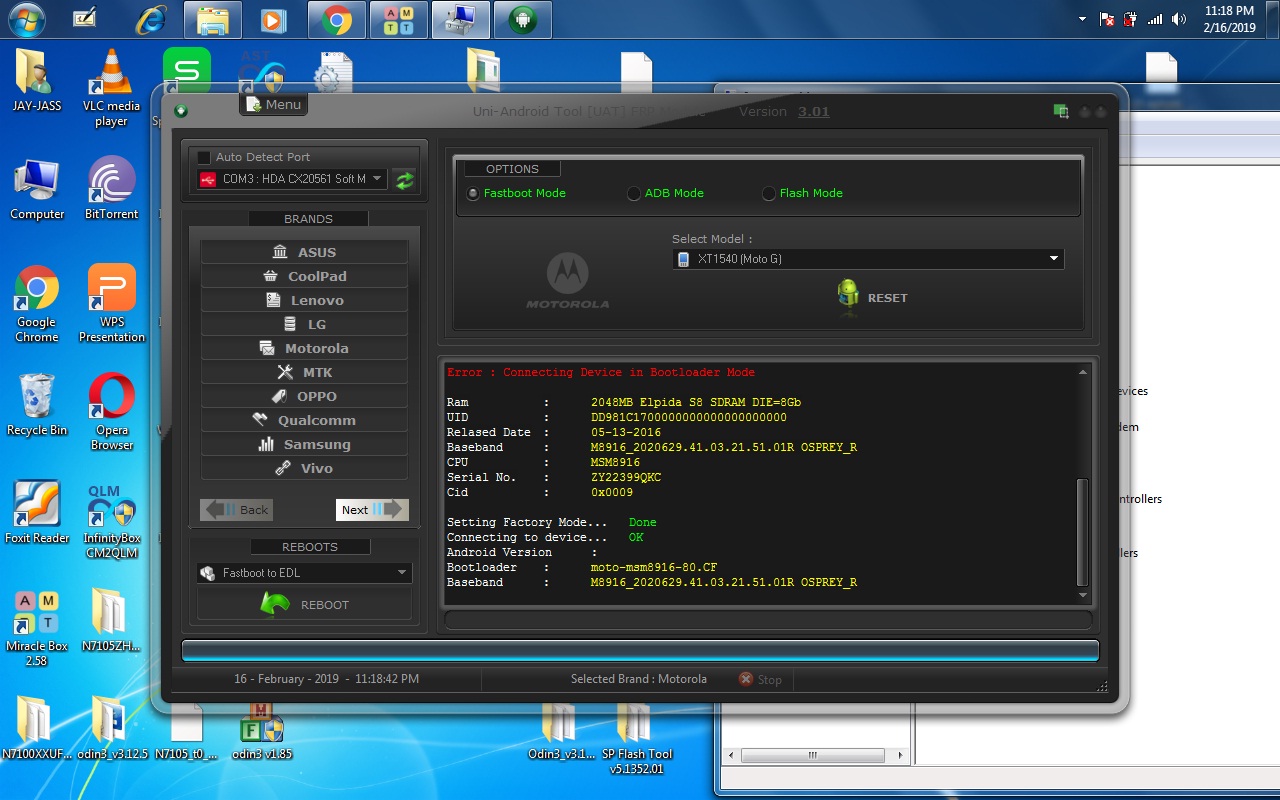Click the Back button in brands panel

click(237, 510)
